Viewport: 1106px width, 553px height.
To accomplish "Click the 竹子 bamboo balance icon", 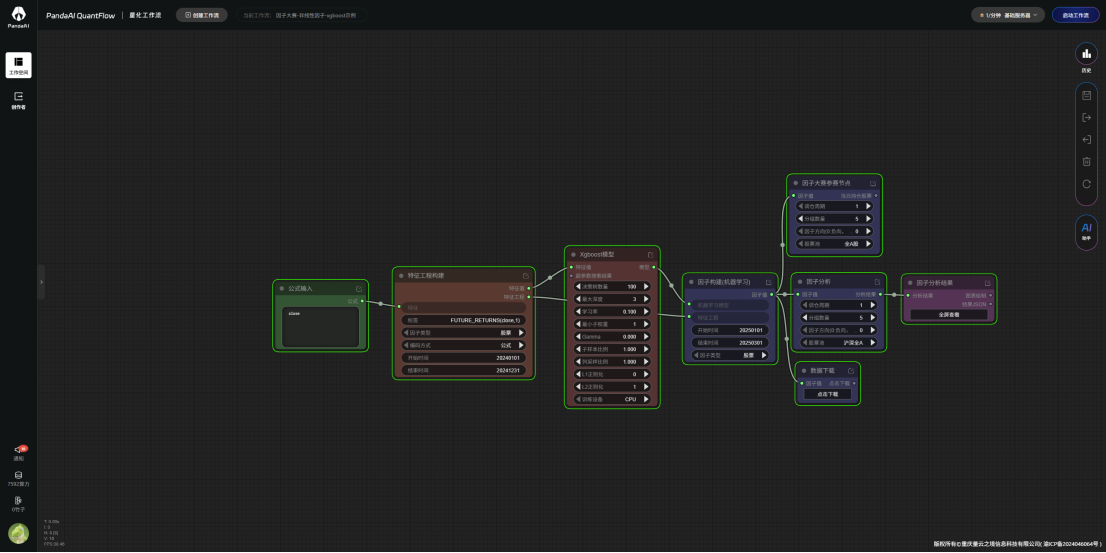I will (18, 504).
